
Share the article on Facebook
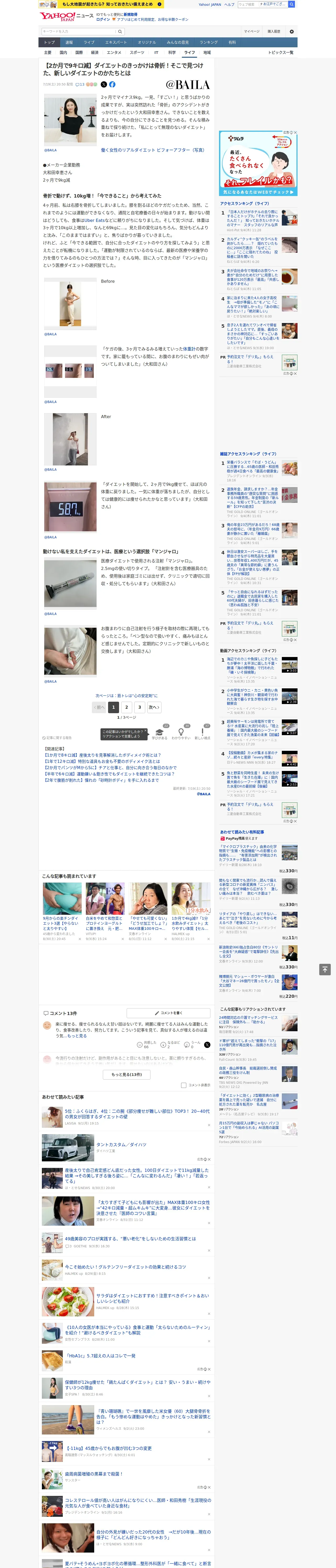(x=112, y=85)
